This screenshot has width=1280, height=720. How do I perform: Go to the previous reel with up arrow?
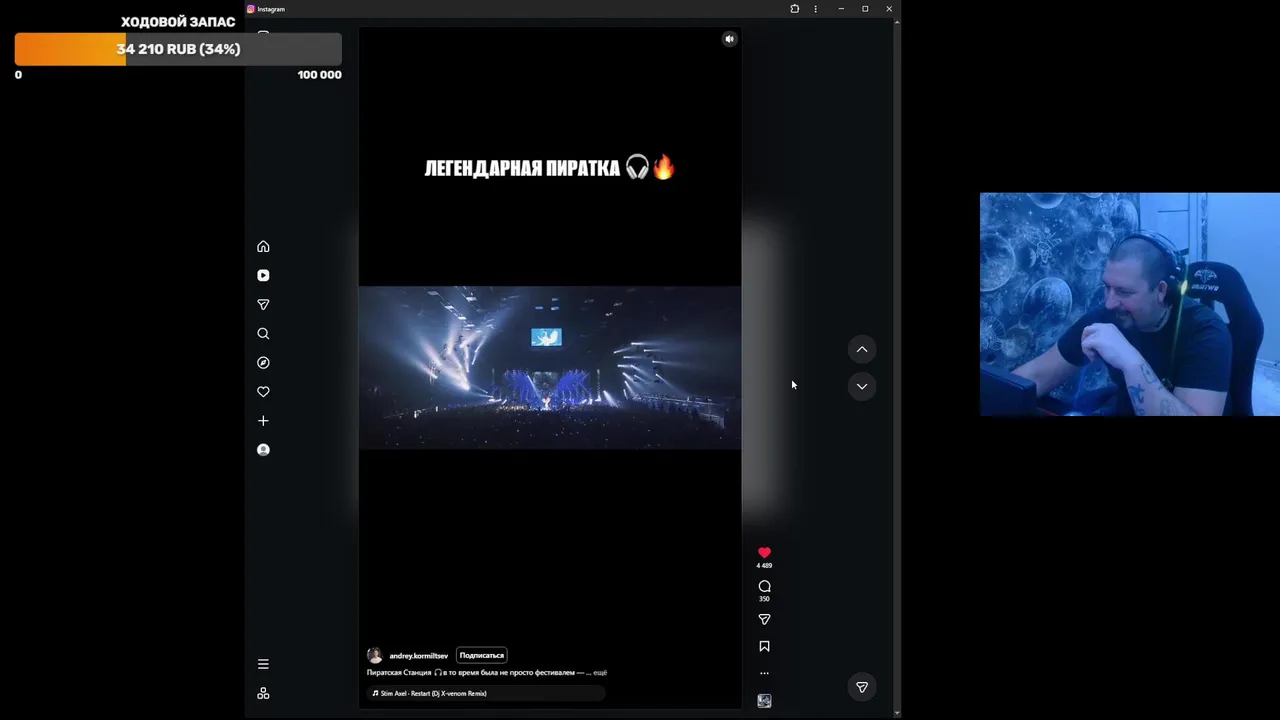pyautogui.click(x=862, y=349)
